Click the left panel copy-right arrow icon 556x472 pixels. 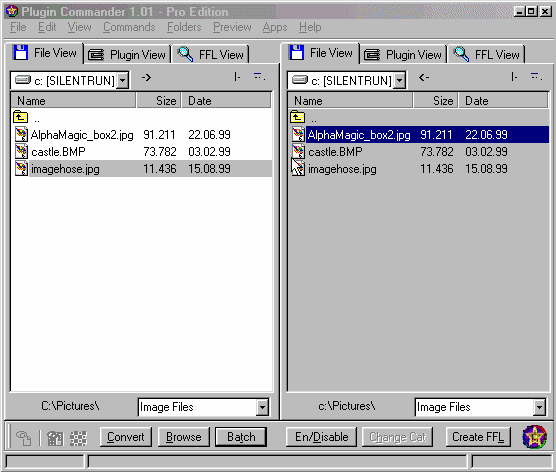146,77
